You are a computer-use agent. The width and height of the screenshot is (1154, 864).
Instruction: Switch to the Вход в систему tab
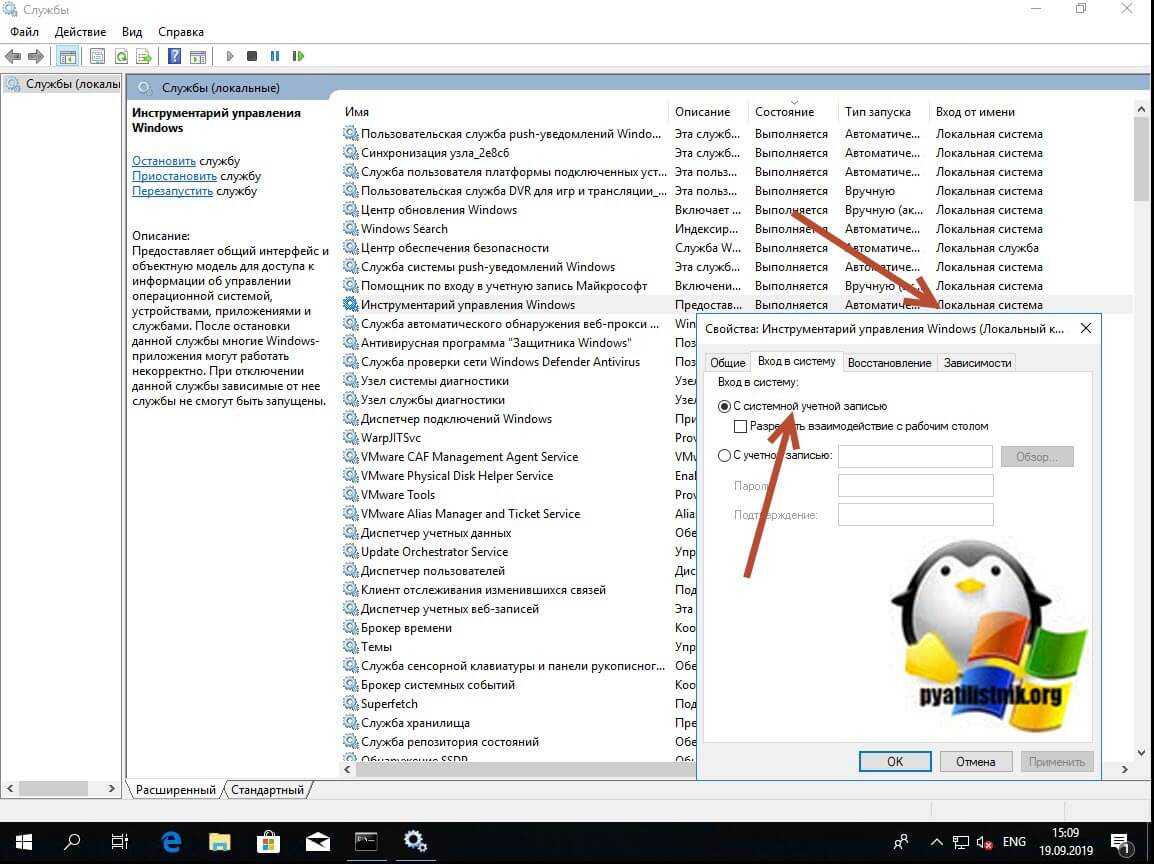coord(796,361)
